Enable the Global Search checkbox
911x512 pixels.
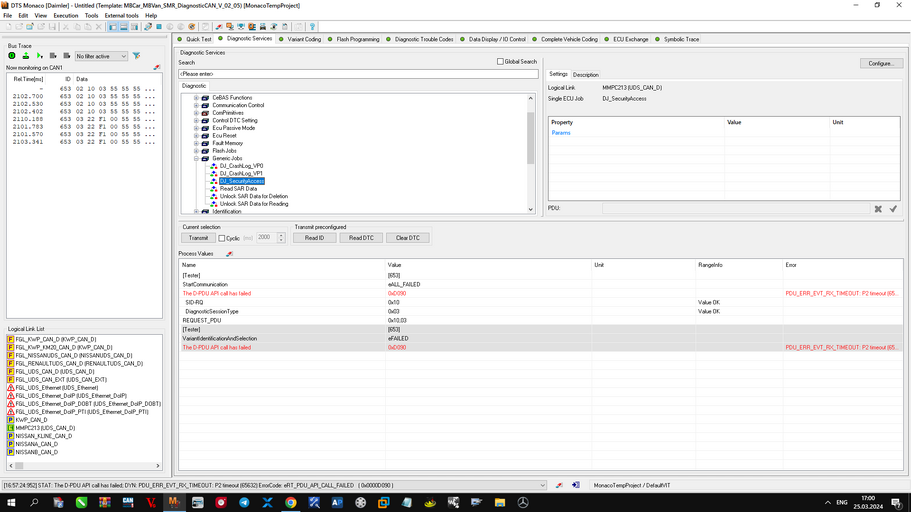(500, 62)
